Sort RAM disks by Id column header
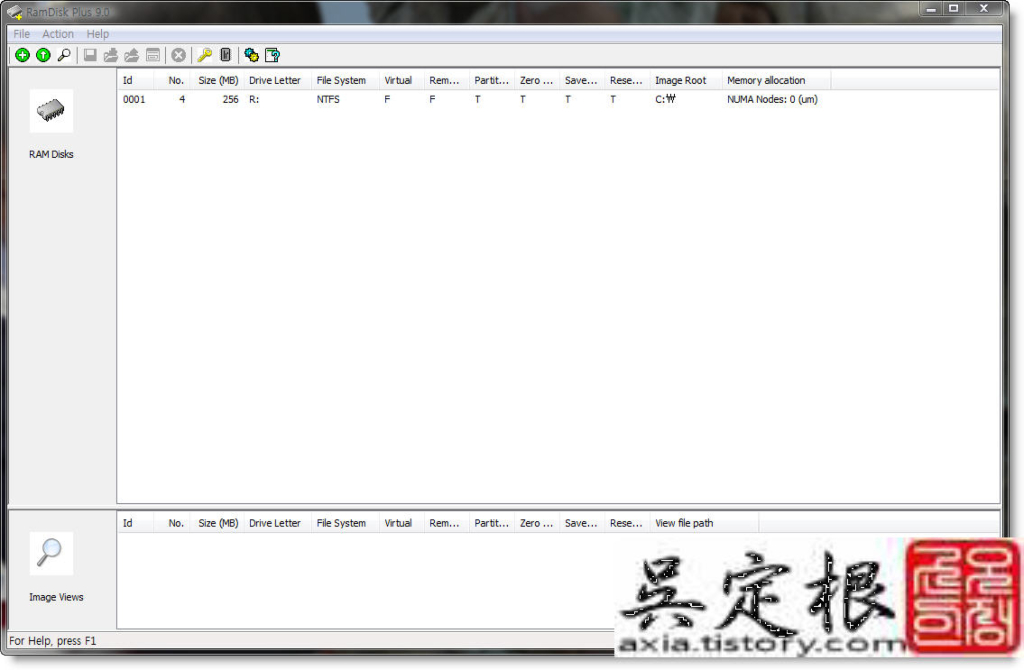The image size is (1024, 670). (135, 80)
